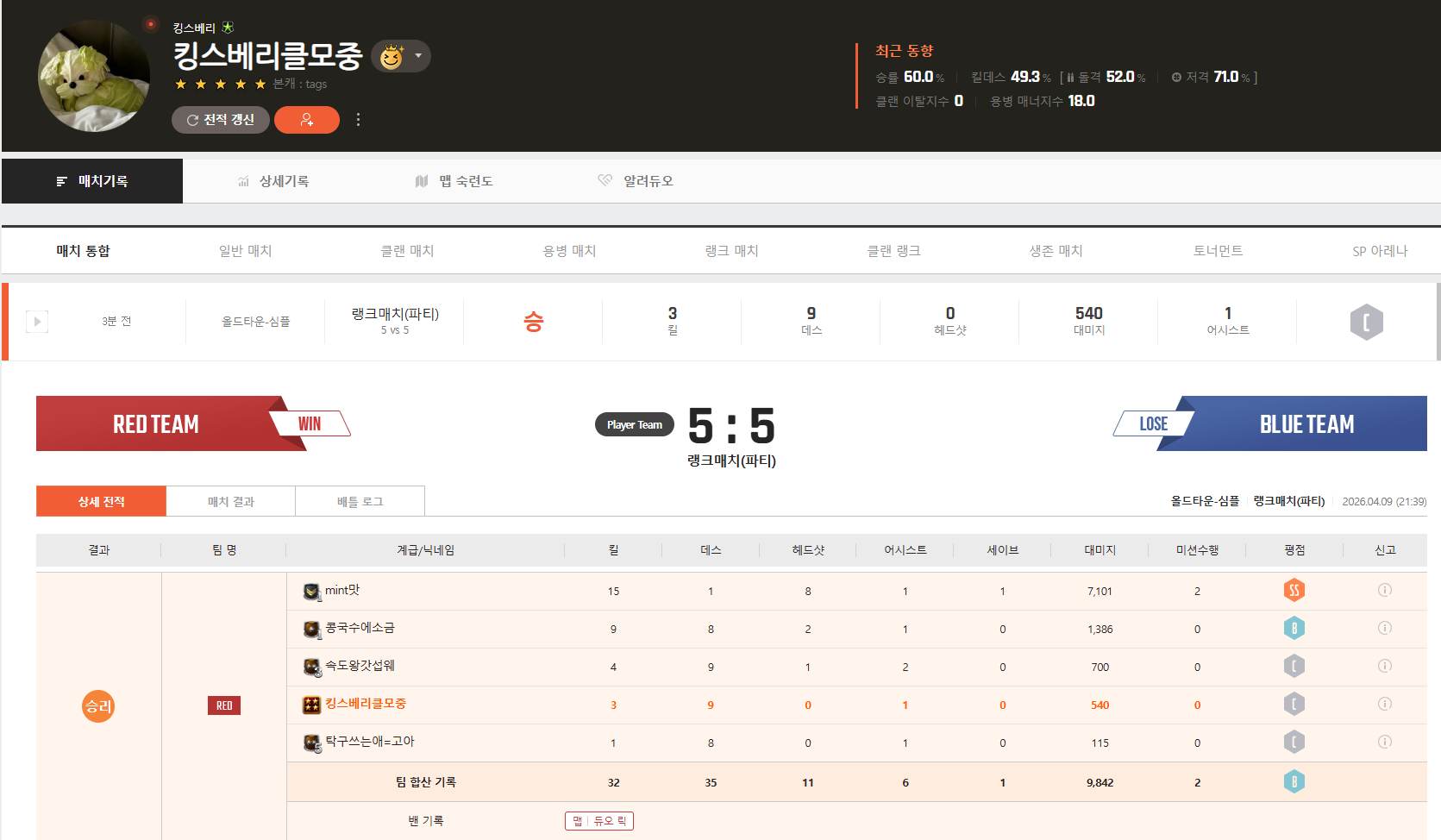Collapse the match row with play arrow
Image resolution: width=1441 pixels, height=840 pixels.
[37, 322]
